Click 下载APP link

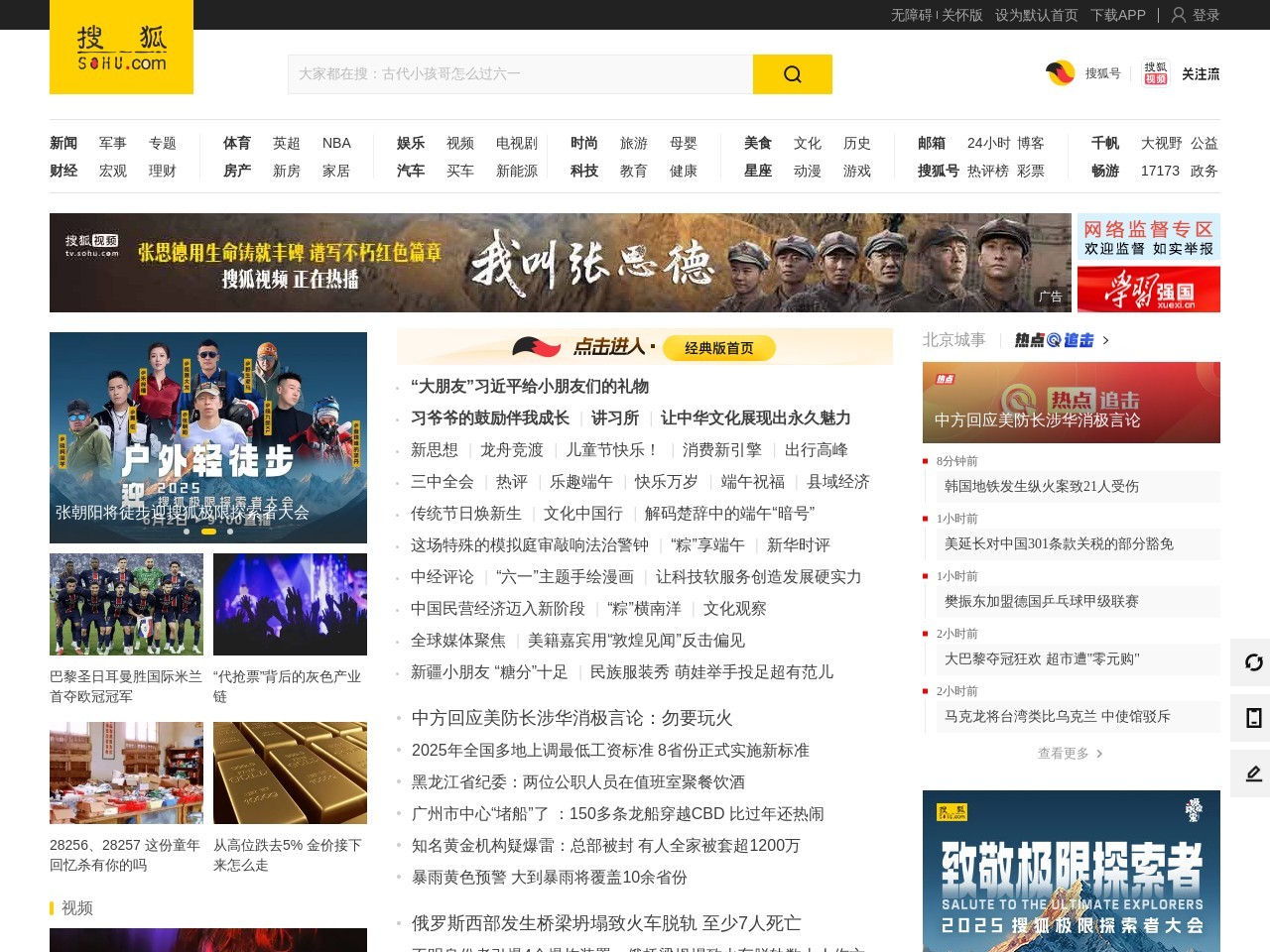pyautogui.click(x=1118, y=15)
